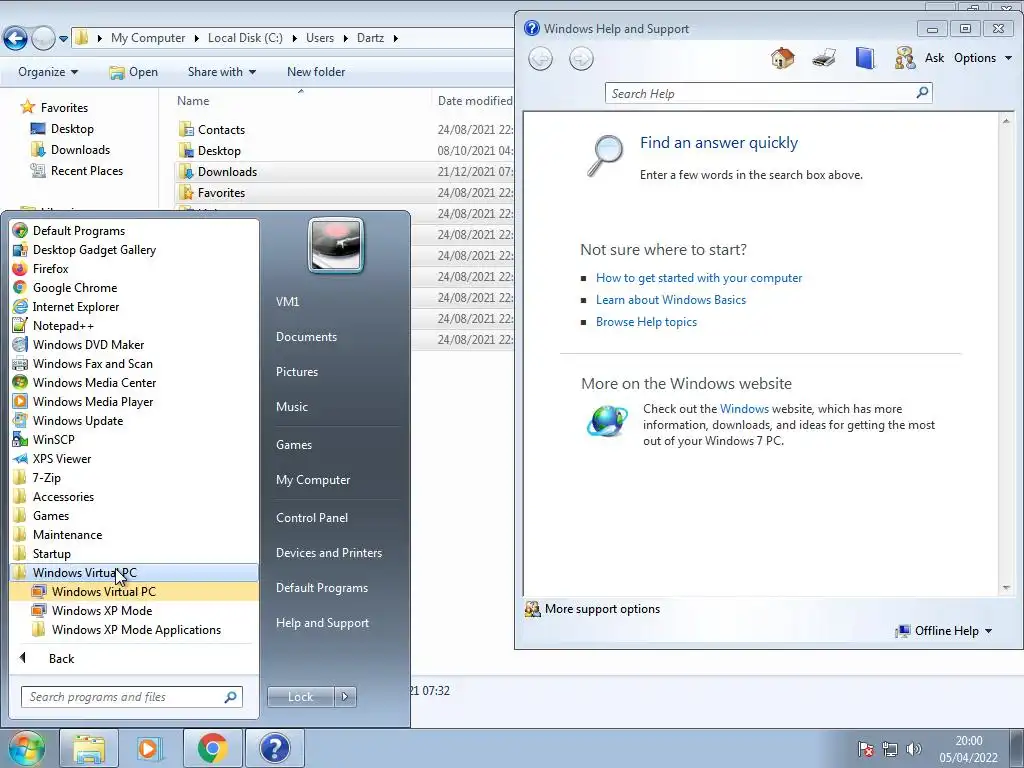Click the Action Center flag in tray
Viewport: 1024px width, 768px height.
pyautogui.click(x=865, y=749)
